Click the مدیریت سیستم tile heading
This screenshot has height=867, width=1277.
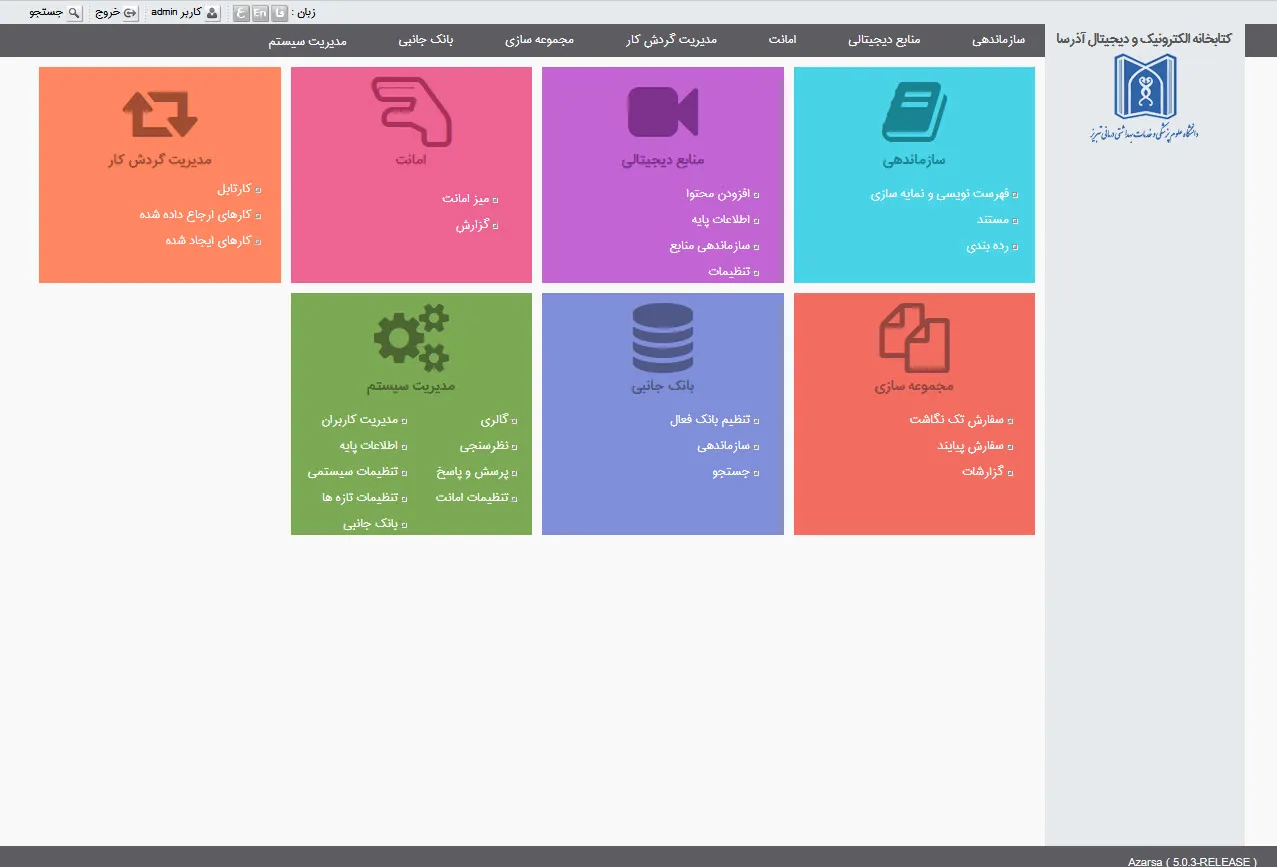(411, 386)
